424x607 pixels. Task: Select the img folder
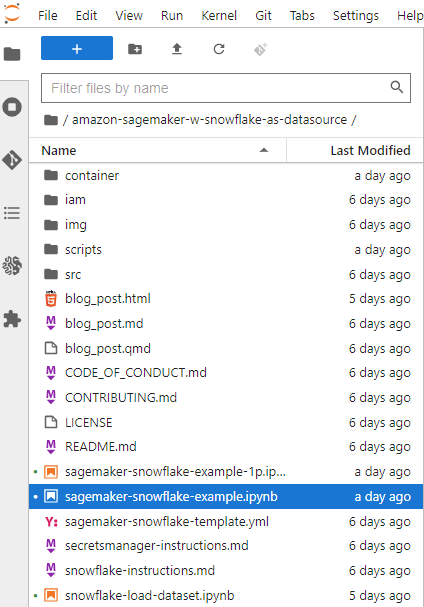tap(226, 225)
